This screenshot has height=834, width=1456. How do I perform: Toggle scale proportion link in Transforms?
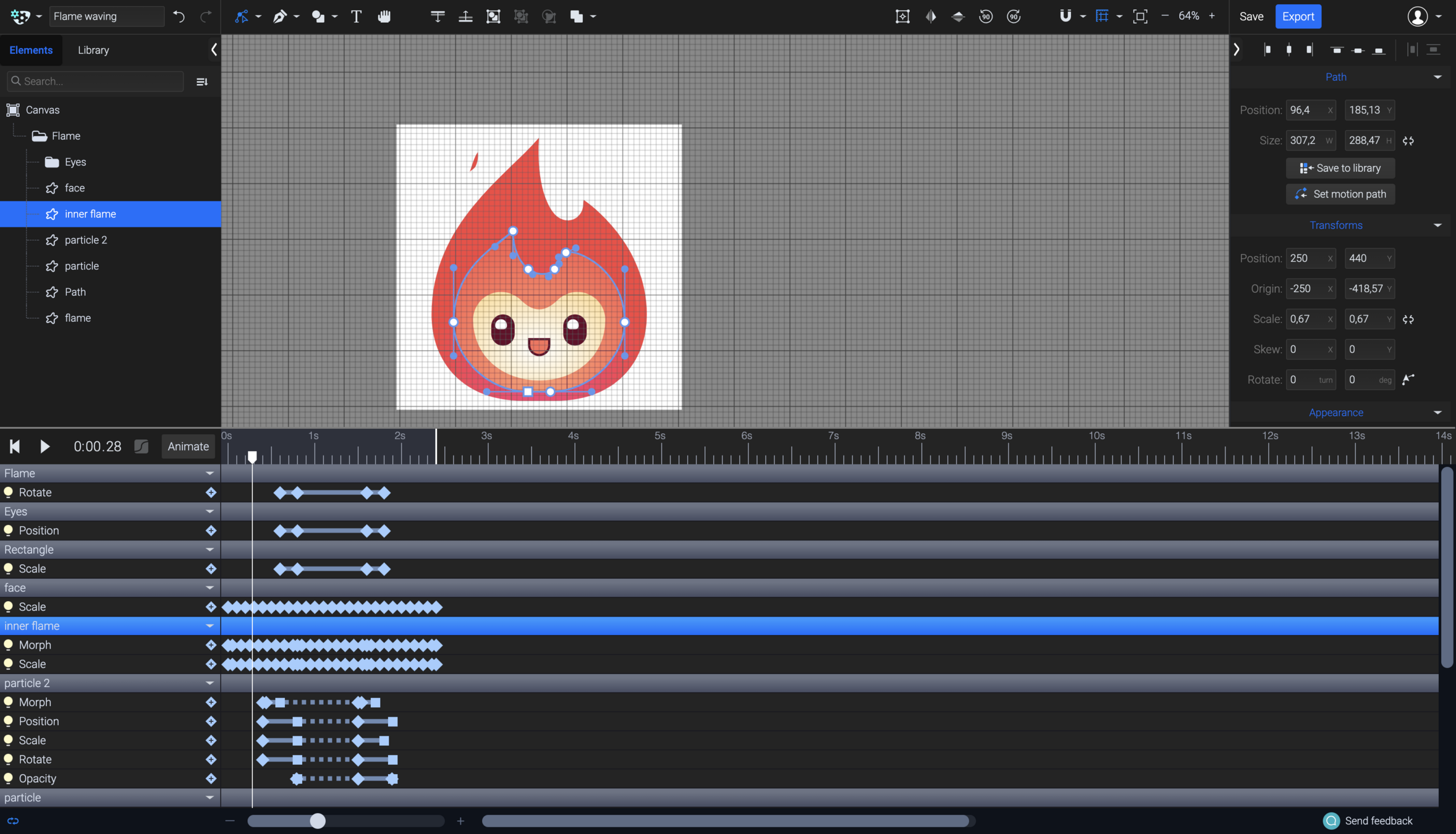1408,319
